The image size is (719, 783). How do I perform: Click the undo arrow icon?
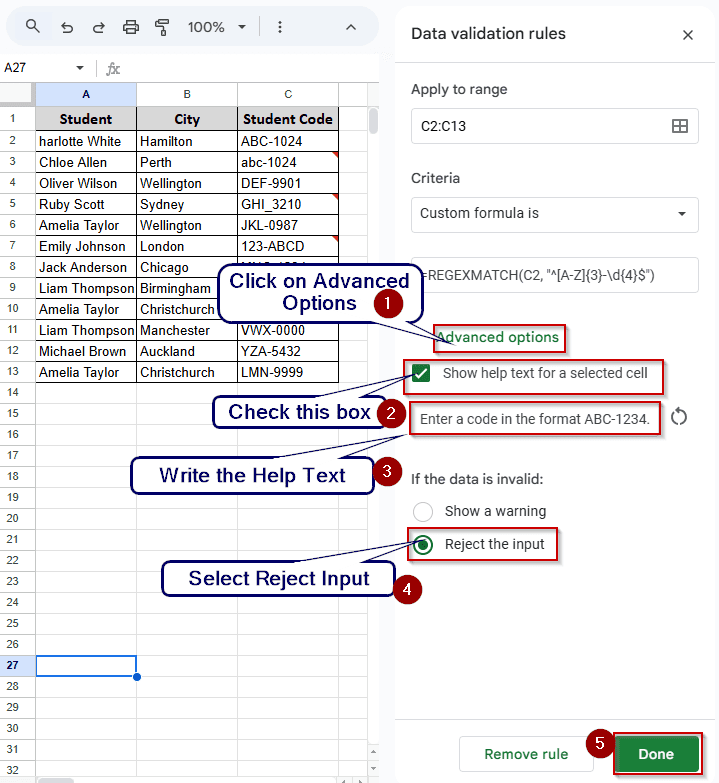pos(67,27)
